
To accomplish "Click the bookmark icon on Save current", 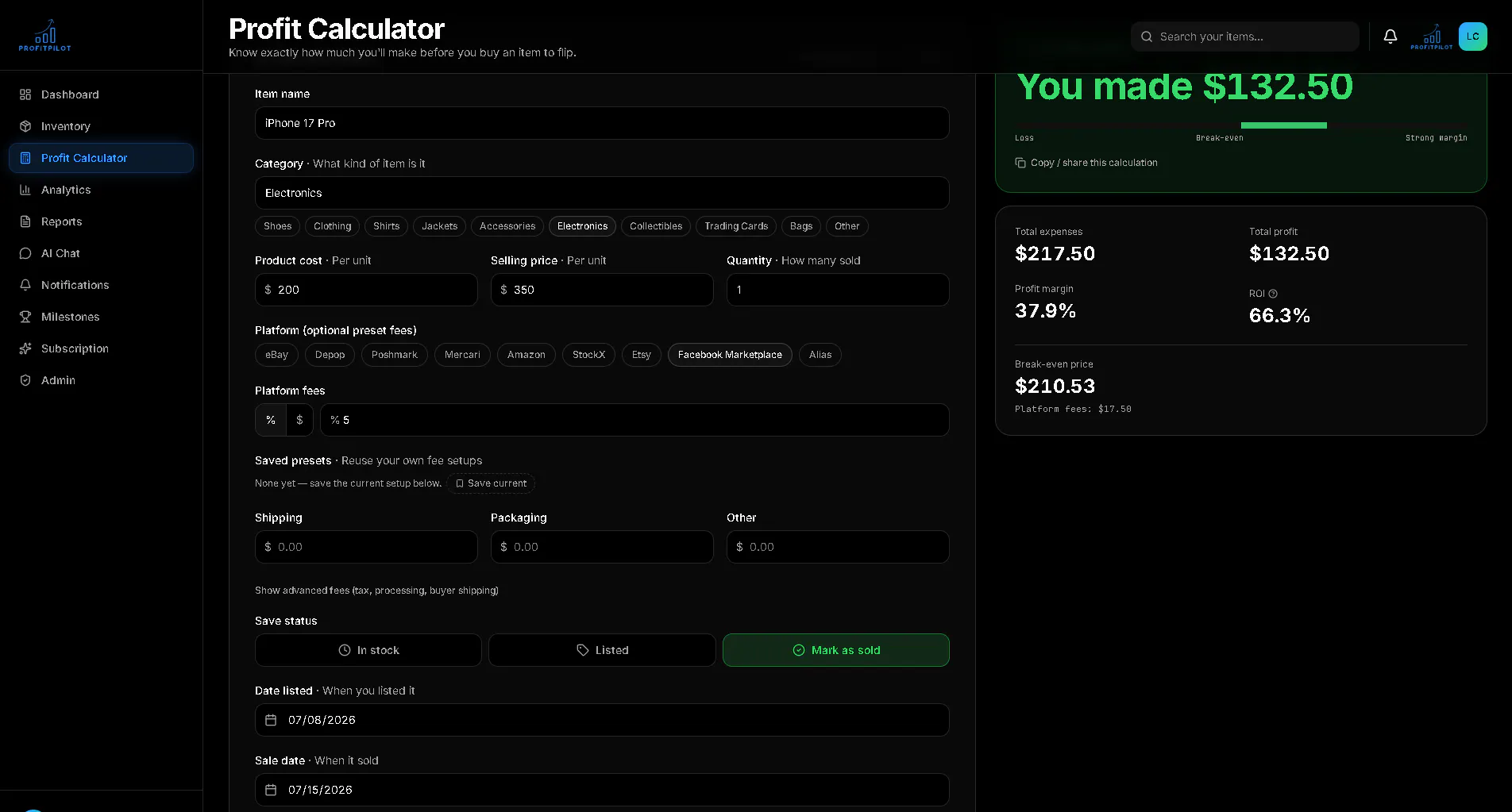I will [x=460, y=483].
